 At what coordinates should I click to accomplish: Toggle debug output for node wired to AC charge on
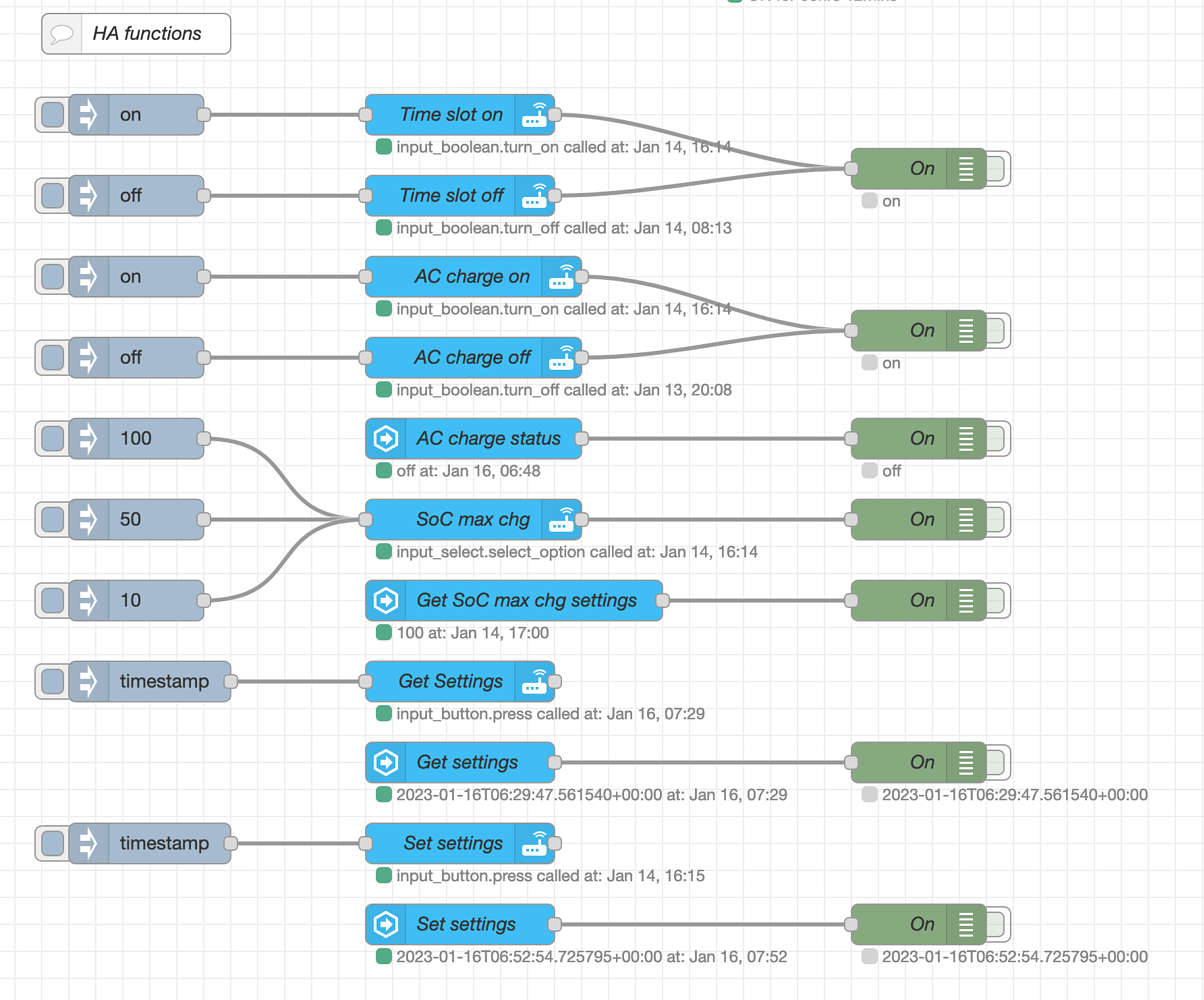[997, 330]
